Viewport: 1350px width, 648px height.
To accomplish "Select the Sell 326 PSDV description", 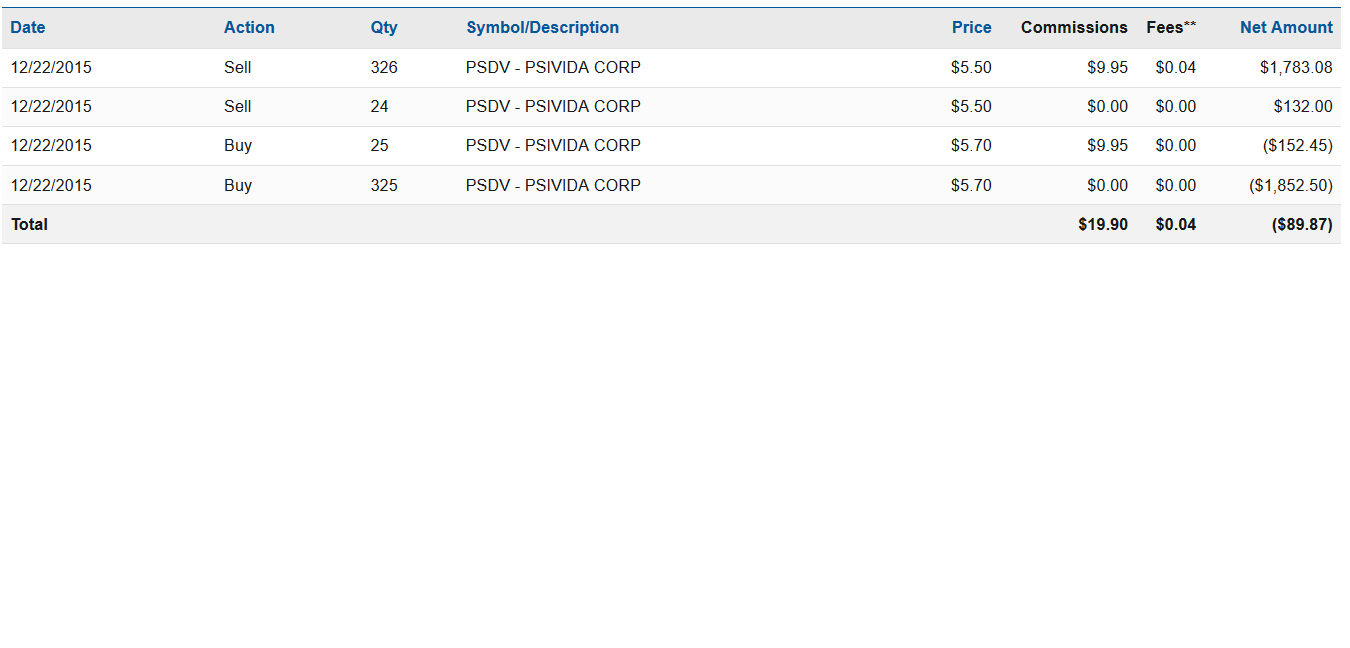I will (x=553, y=68).
